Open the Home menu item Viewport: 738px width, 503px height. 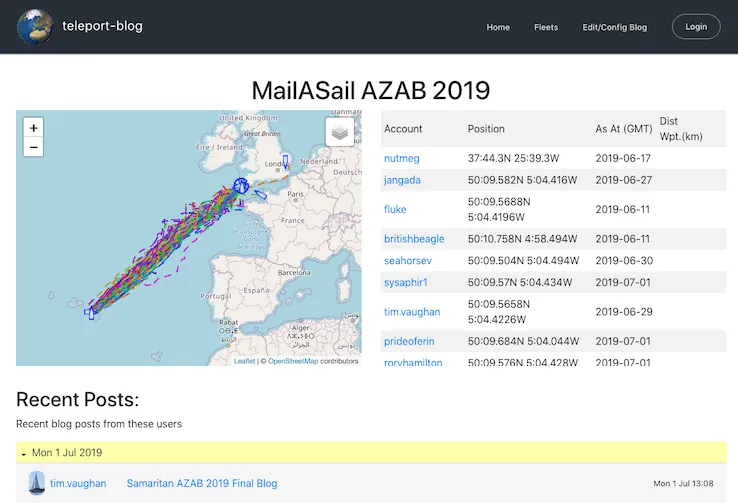pos(498,27)
